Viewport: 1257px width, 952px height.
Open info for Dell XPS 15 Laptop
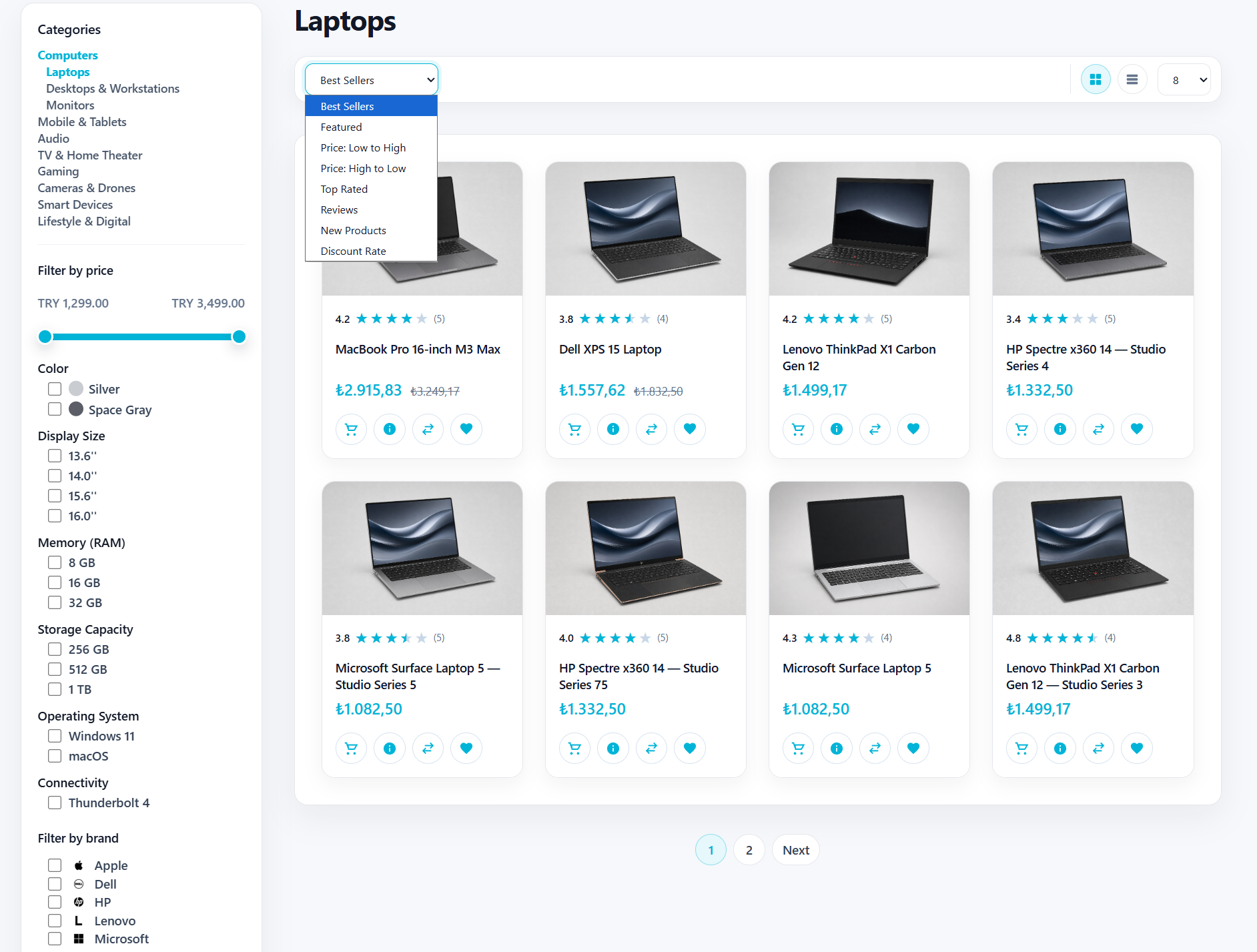(613, 429)
